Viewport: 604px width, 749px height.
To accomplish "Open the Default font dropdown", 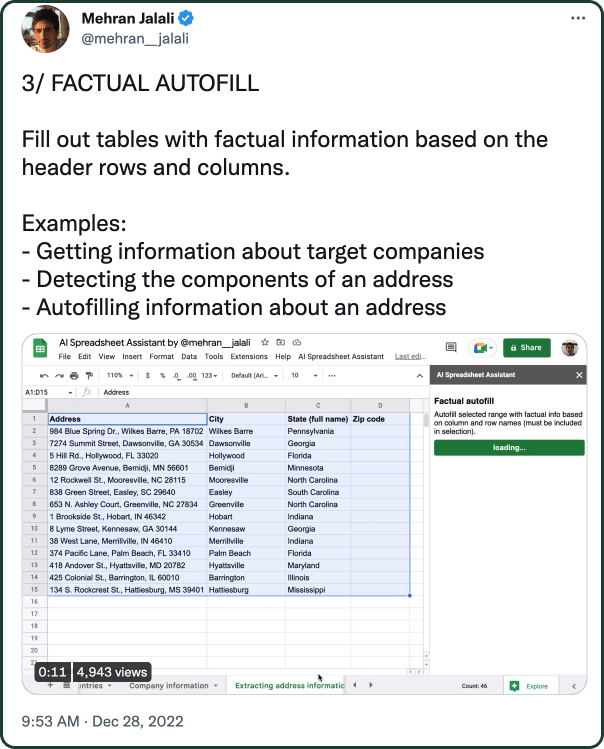I will 254,376.
